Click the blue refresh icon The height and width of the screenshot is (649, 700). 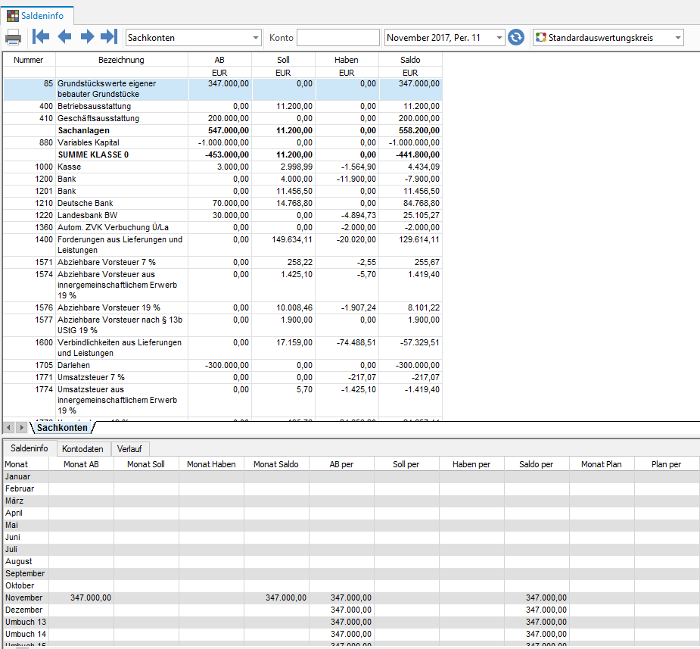(x=516, y=37)
